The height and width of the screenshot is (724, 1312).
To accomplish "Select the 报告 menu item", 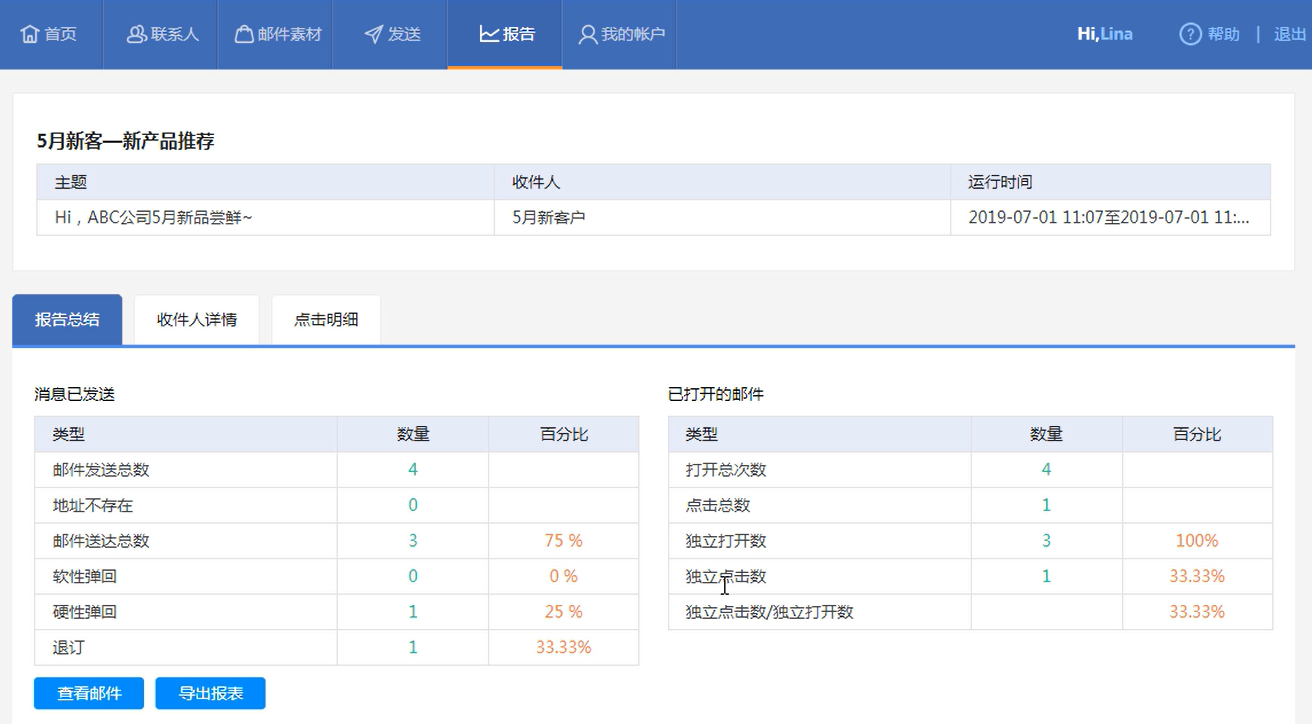I will point(505,34).
